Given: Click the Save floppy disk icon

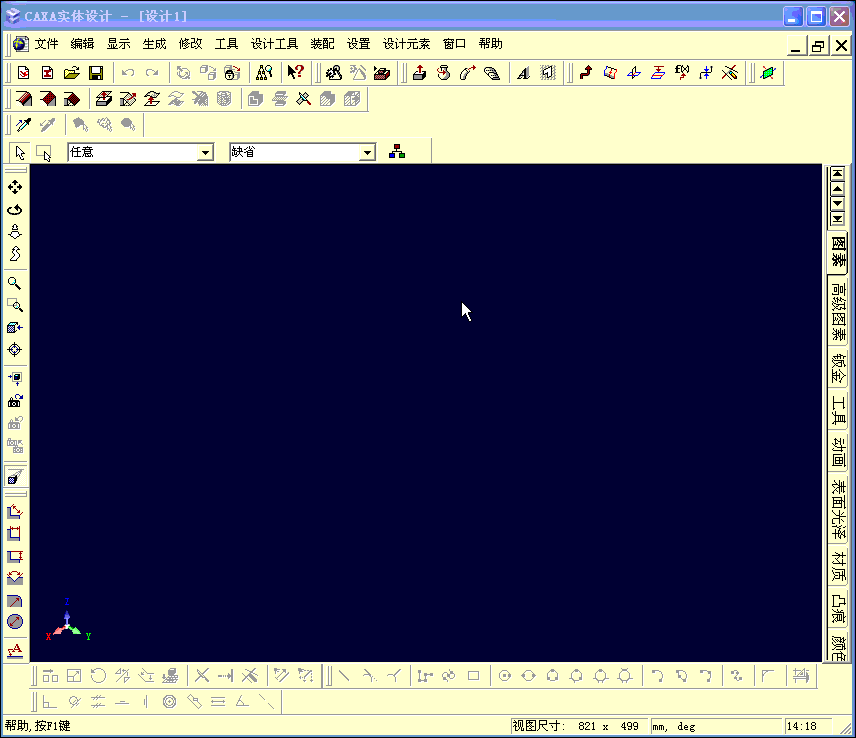Looking at the screenshot, I should (x=96, y=73).
